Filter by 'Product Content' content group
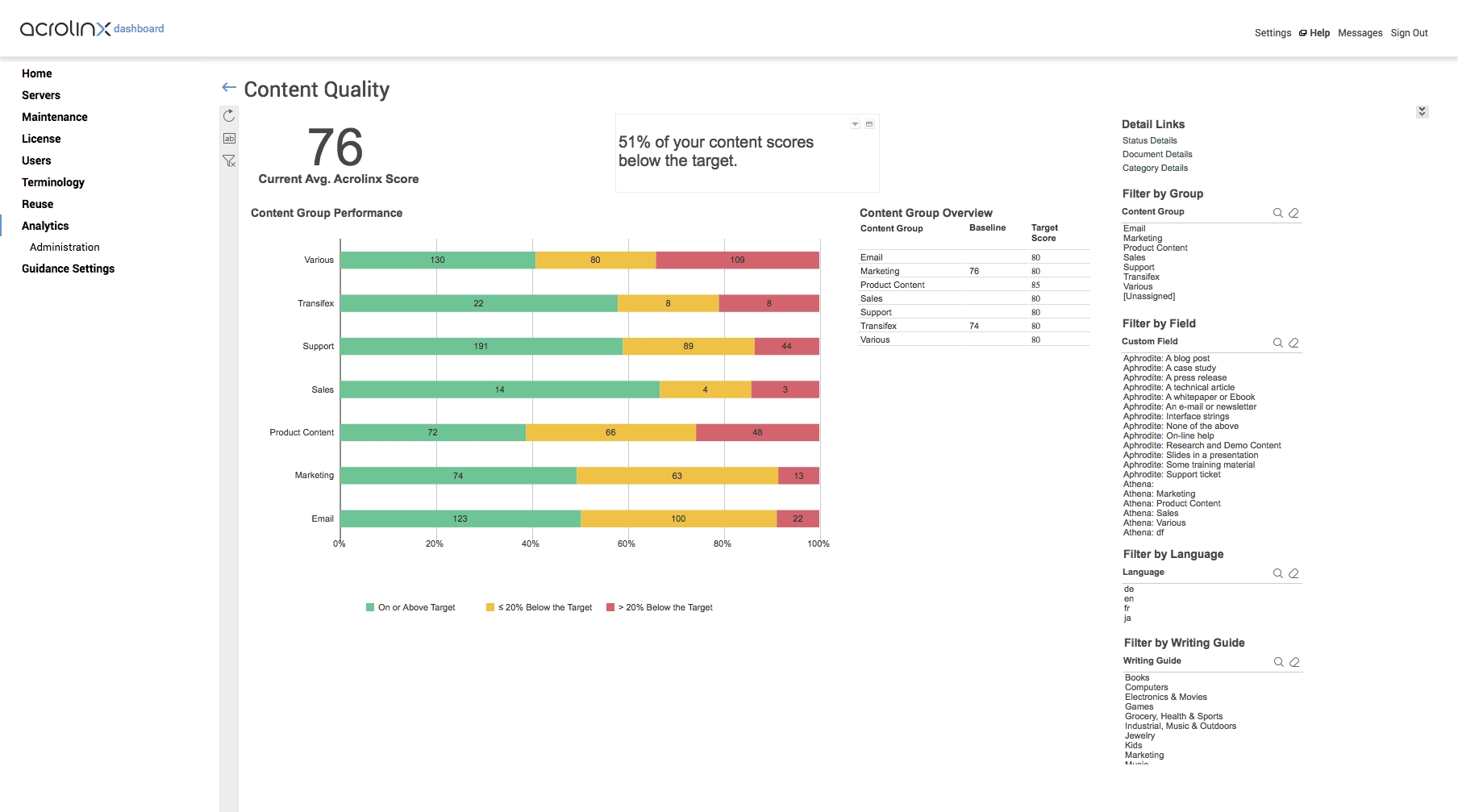 1155,248
